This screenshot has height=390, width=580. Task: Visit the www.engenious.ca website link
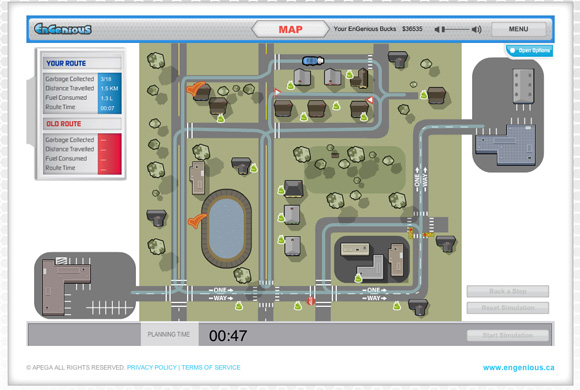pos(518,367)
